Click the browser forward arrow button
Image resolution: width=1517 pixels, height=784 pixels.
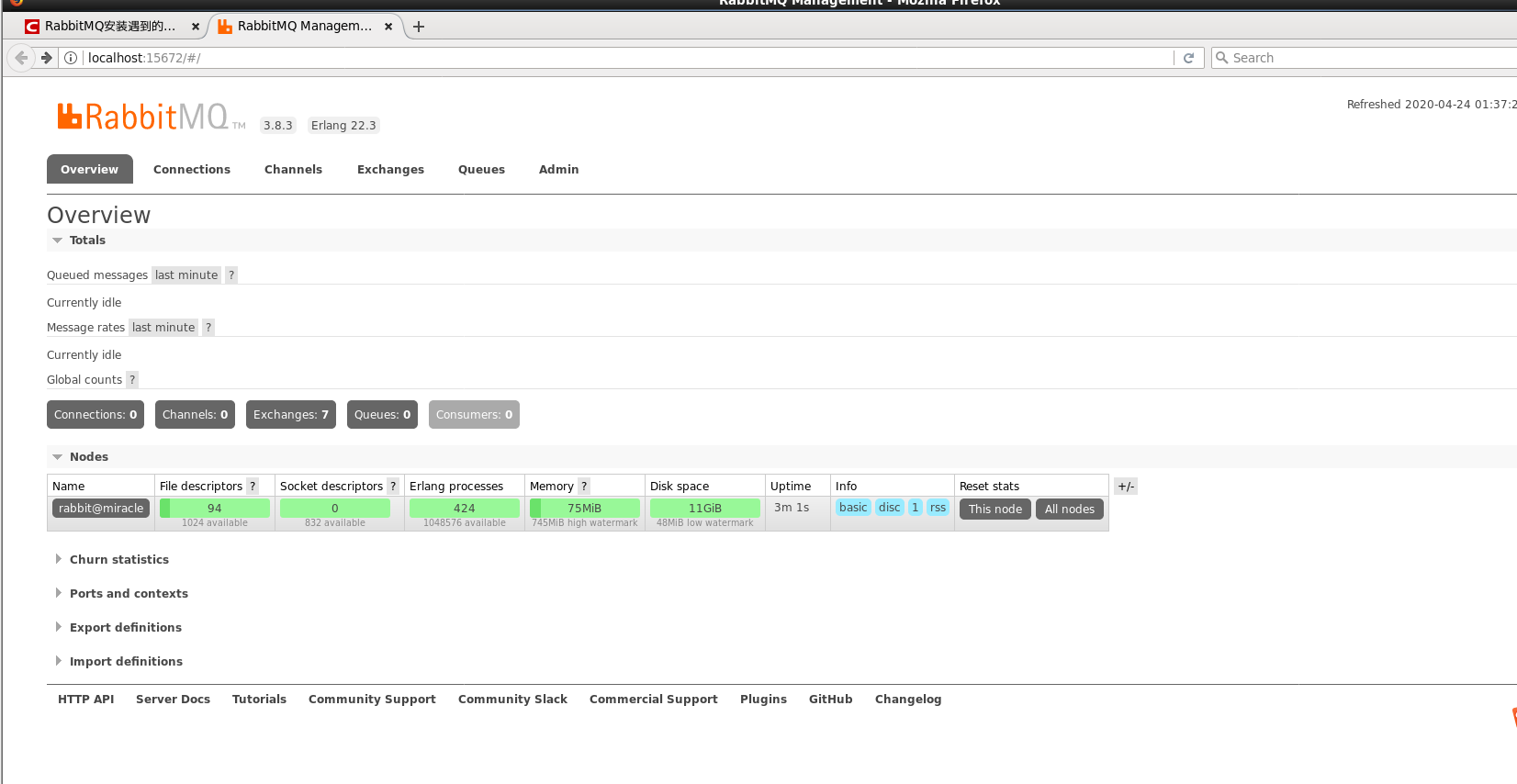(46, 58)
